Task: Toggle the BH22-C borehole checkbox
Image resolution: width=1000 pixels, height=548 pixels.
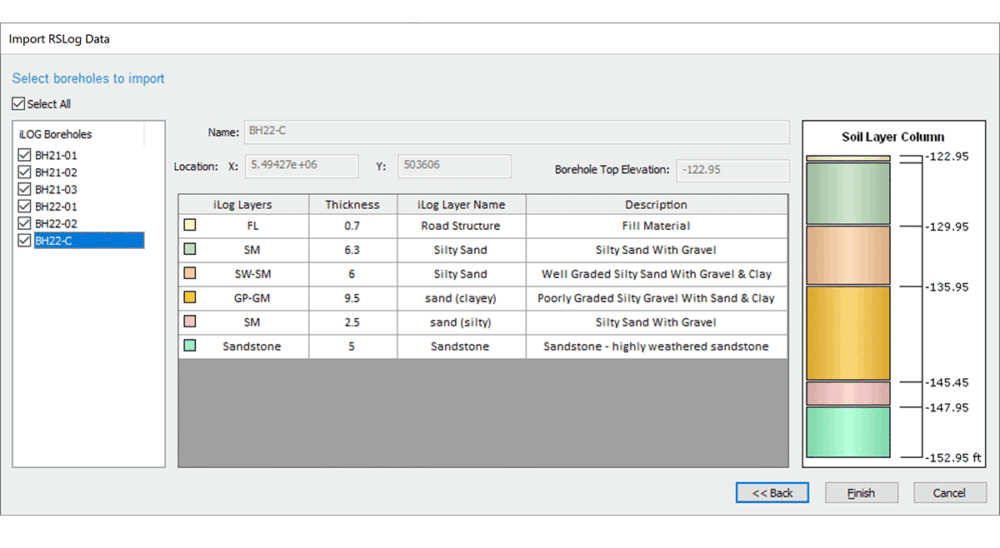Action: pos(25,240)
